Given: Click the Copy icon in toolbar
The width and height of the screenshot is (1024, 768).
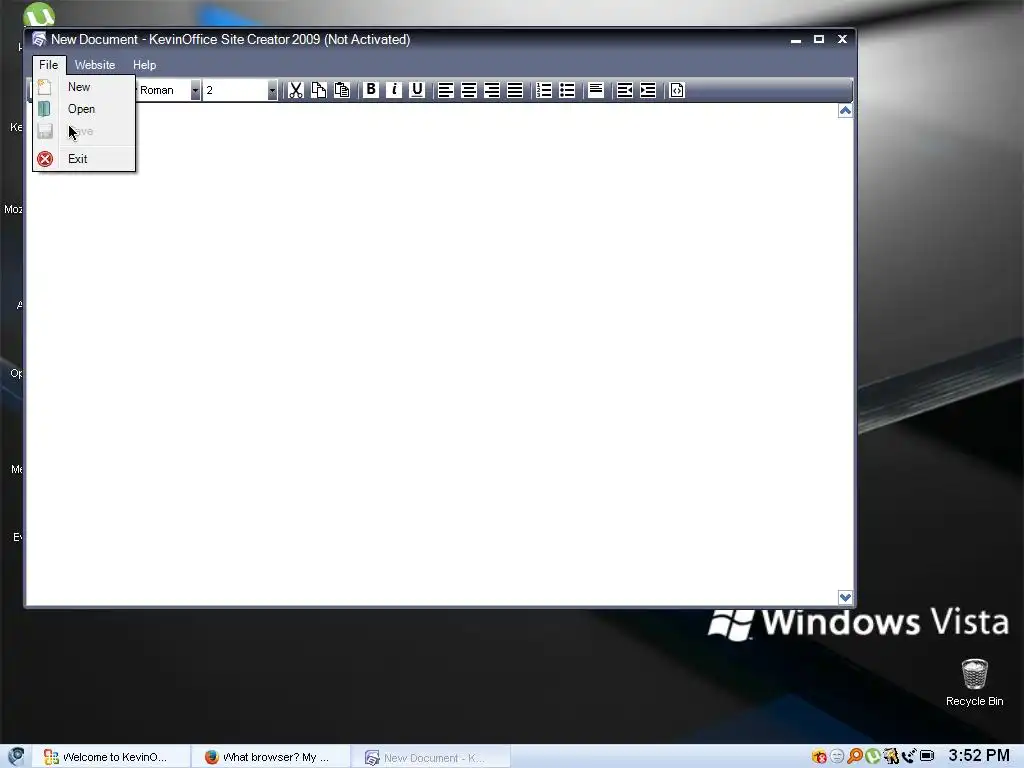Looking at the screenshot, I should (x=319, y=90).
